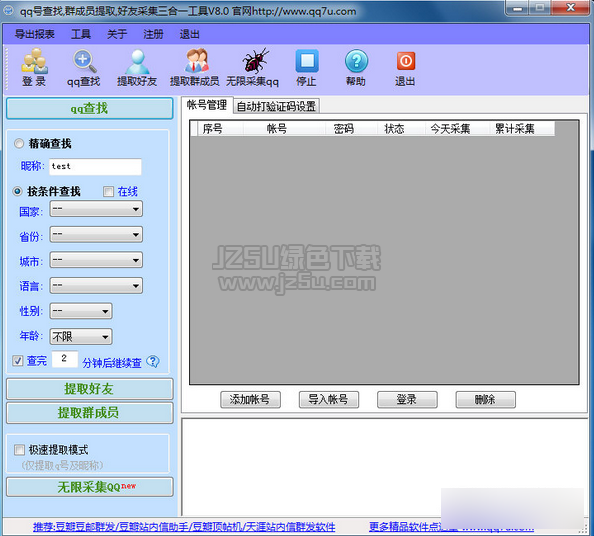Click the 添加帐号 button
Image resolution: width=594 pixels, height=536 pixels.
click(x=250, y=400)
